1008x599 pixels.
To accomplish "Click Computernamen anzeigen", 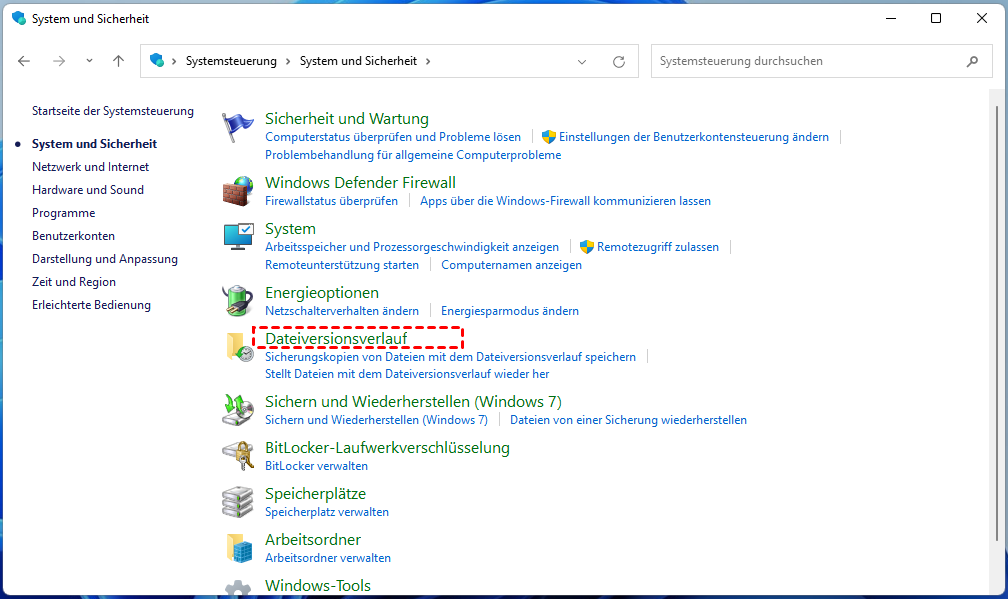I will pyautogui.click(x=511, y=265).
